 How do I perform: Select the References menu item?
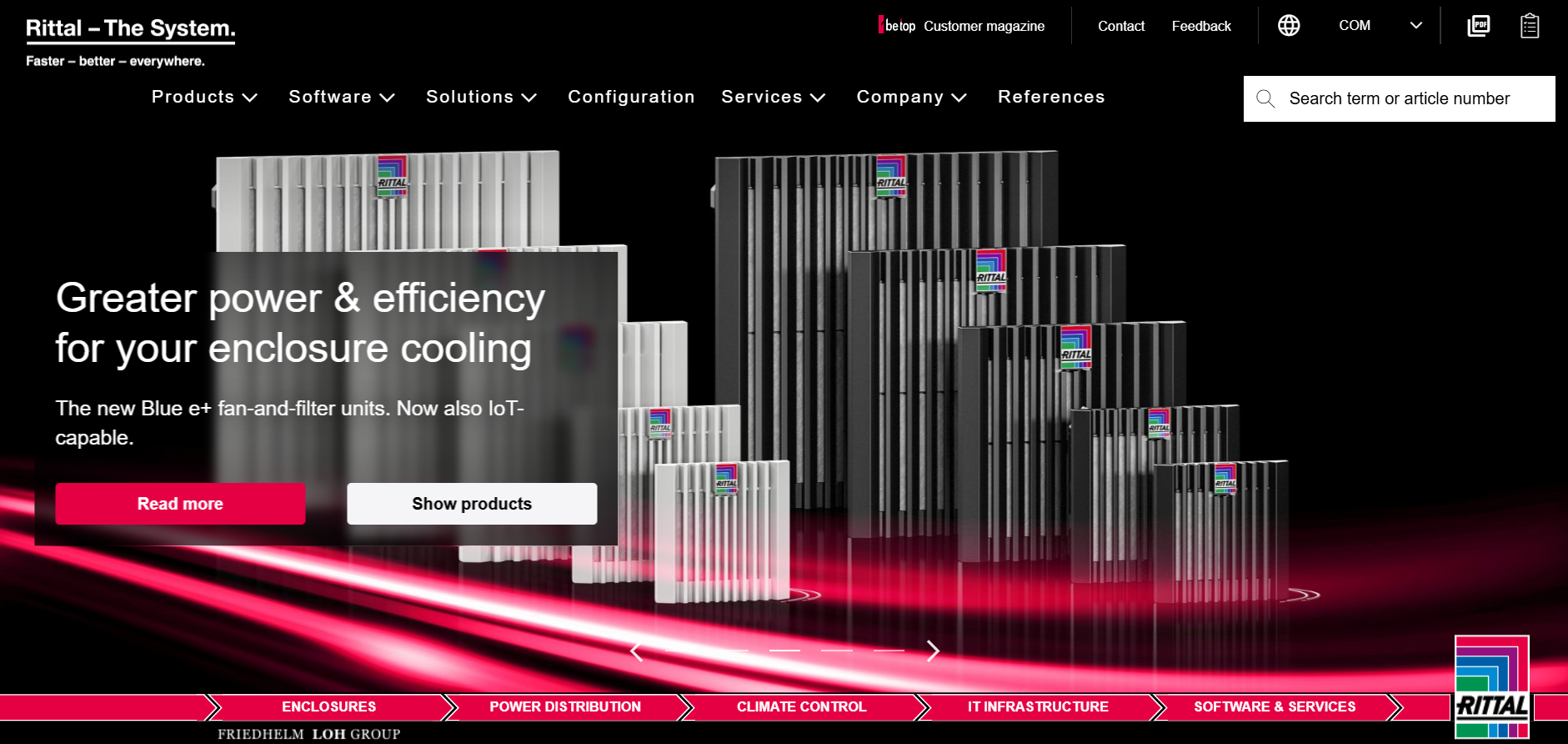coord(1050,98)
